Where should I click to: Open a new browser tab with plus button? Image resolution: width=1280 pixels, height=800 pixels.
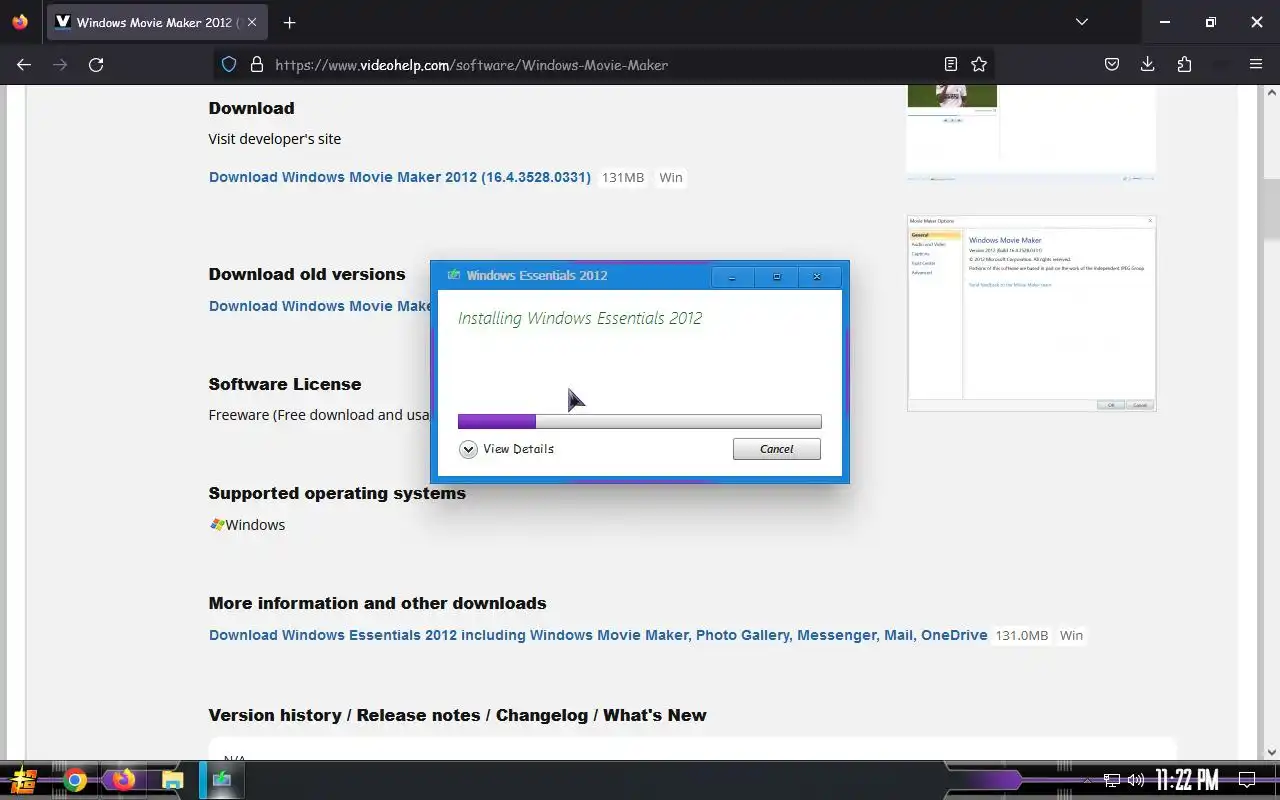click(x=289, y=22)
